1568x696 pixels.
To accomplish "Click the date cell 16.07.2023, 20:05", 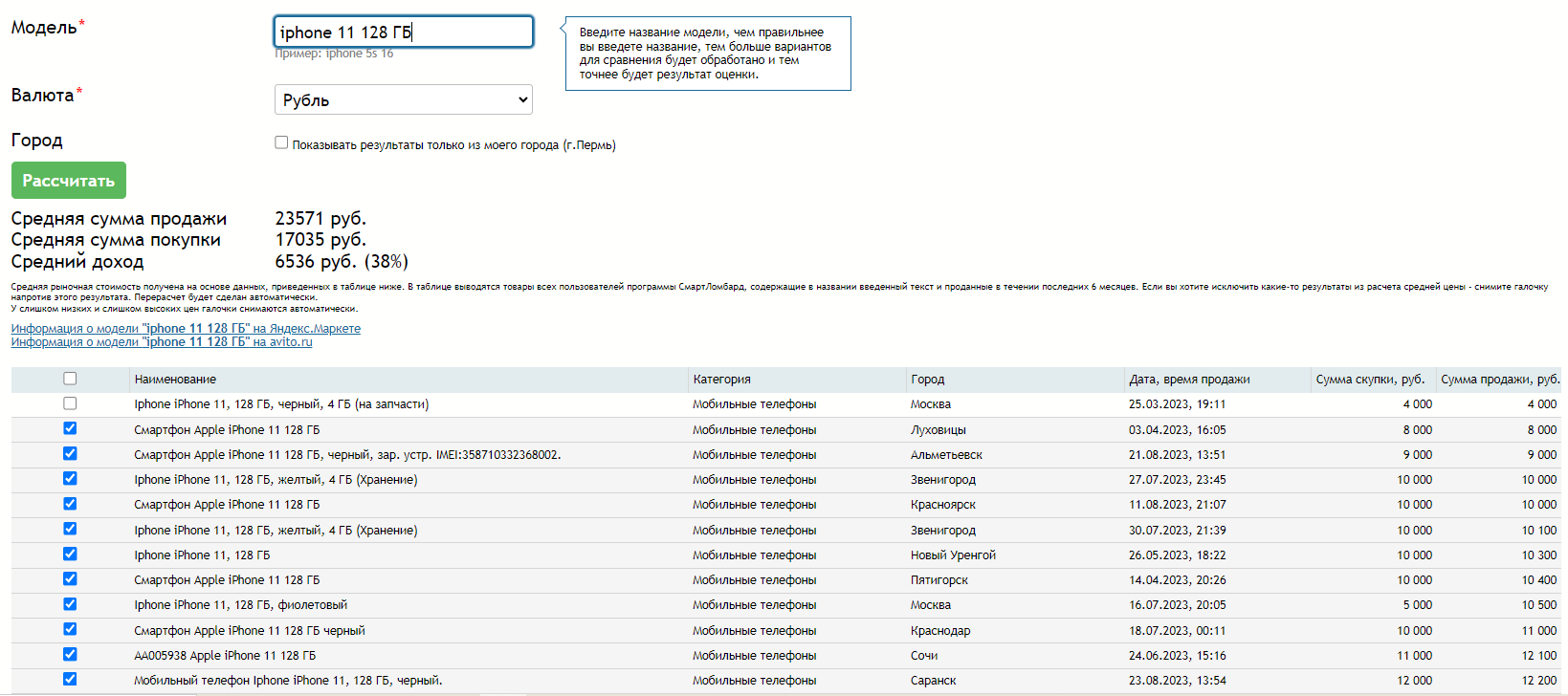I will tap(1177, 605).
